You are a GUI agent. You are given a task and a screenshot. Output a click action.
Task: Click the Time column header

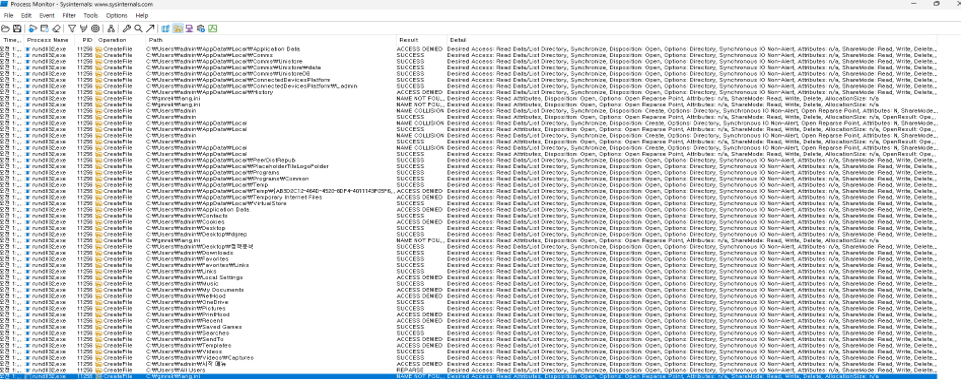[x=12, y=40]
